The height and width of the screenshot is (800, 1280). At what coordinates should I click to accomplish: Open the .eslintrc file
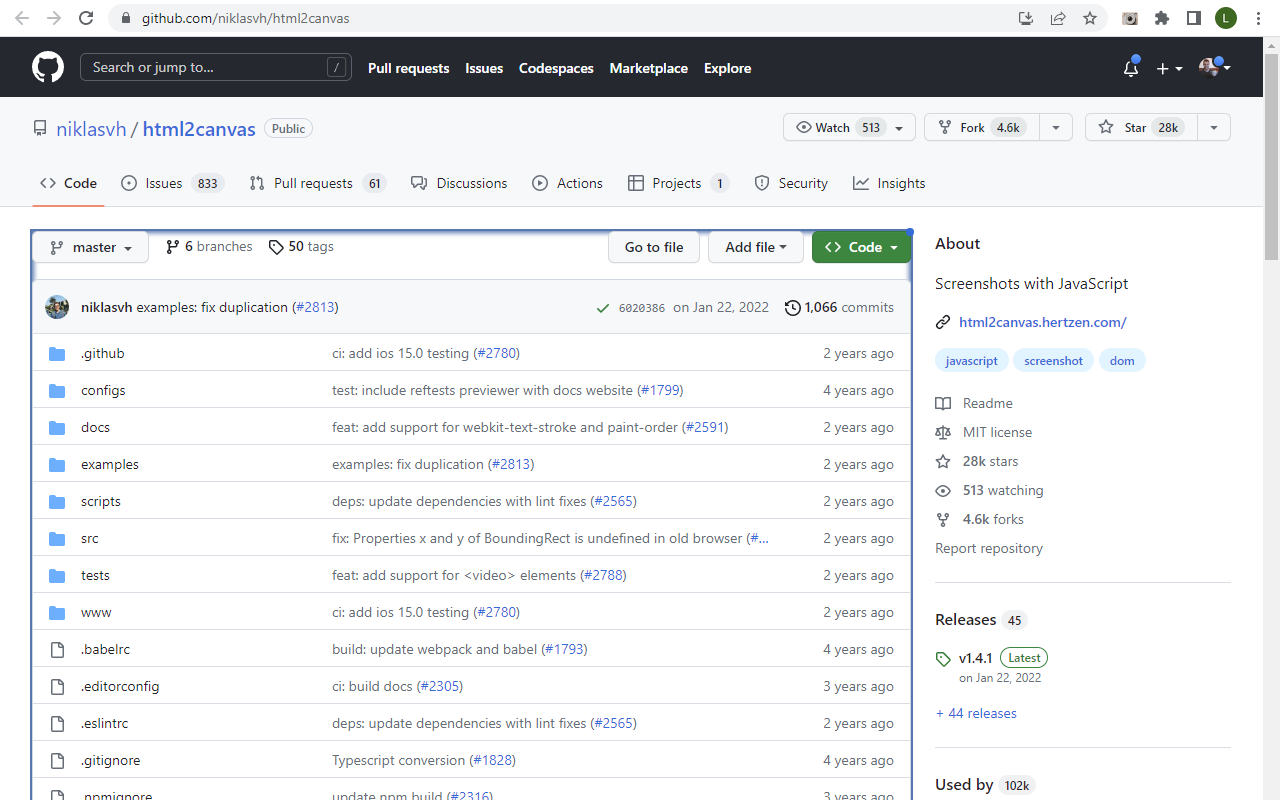coord(105,723)
